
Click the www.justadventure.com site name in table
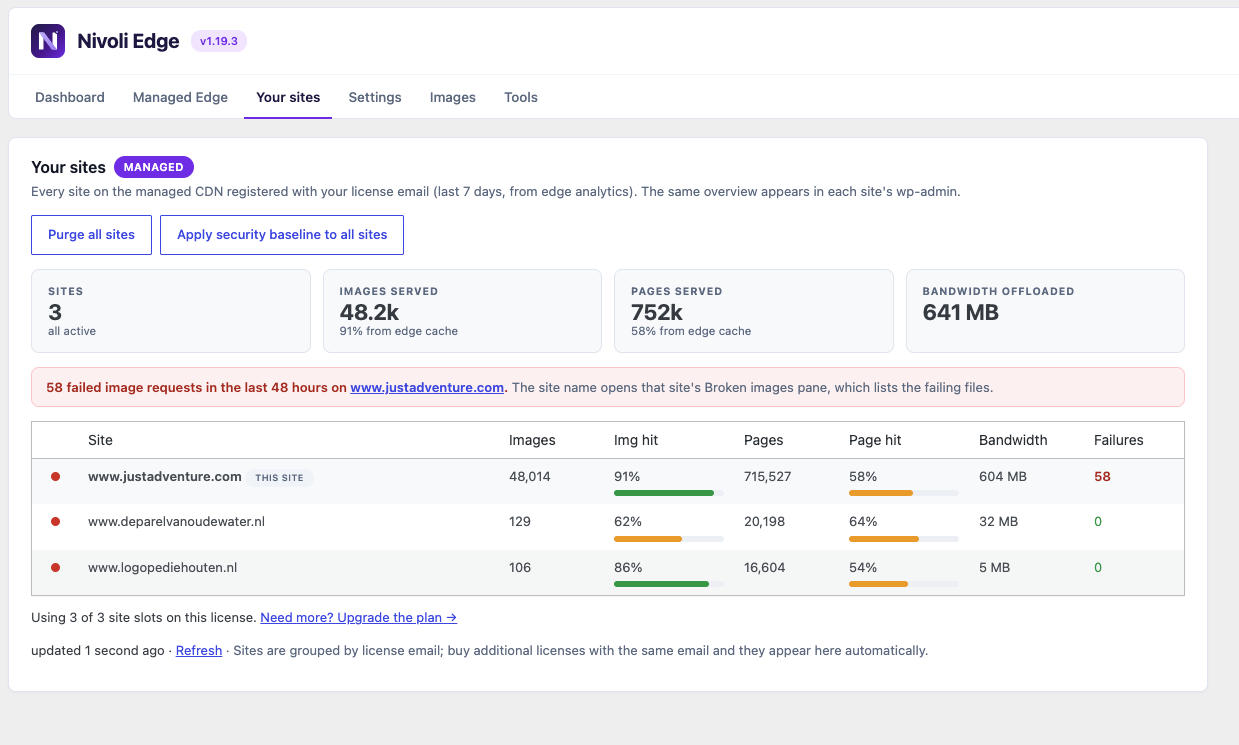(x=165, y=477)
